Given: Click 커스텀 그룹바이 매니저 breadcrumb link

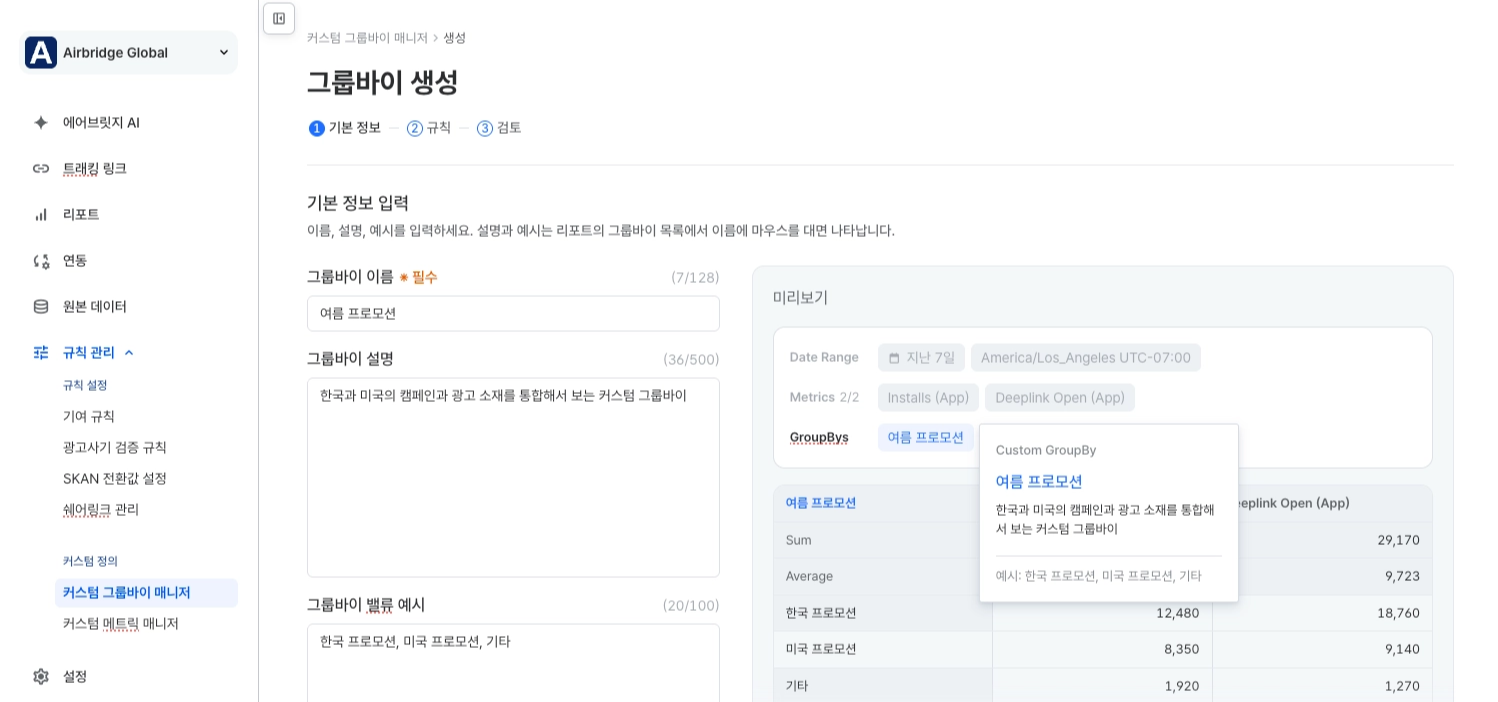Looking at the screenshot, I should (x=367, y=37).
